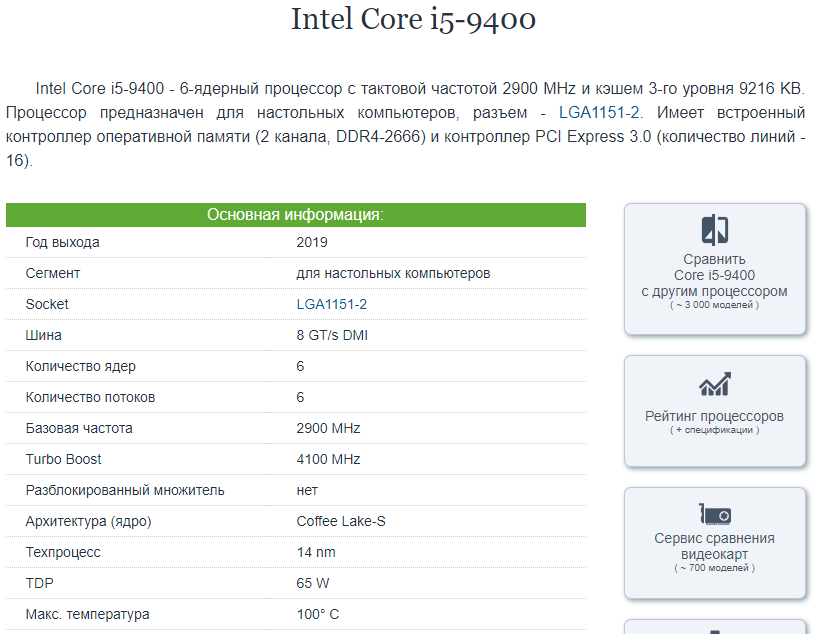Select the 'Coffee Lake-S' architecture value
This screenshot has width=834, height=634.
tap(340, 521)
